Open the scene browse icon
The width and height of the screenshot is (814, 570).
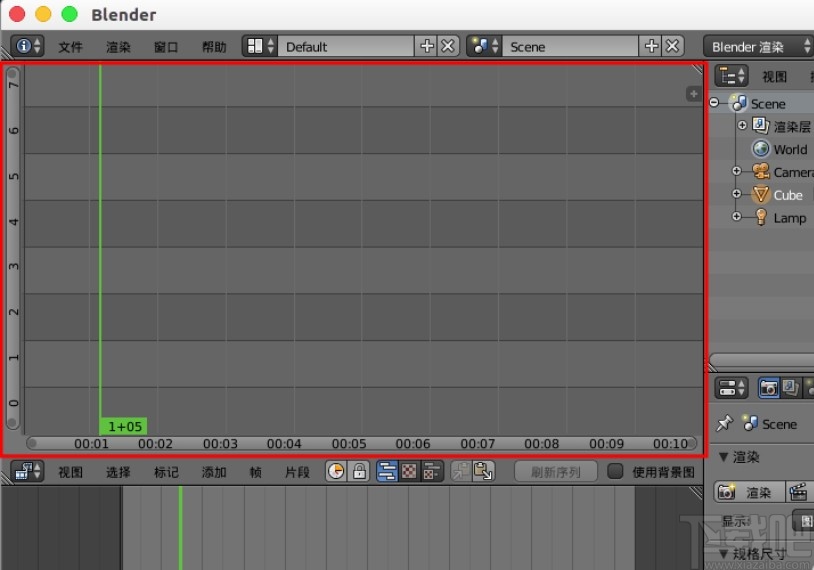click(484, 46)
